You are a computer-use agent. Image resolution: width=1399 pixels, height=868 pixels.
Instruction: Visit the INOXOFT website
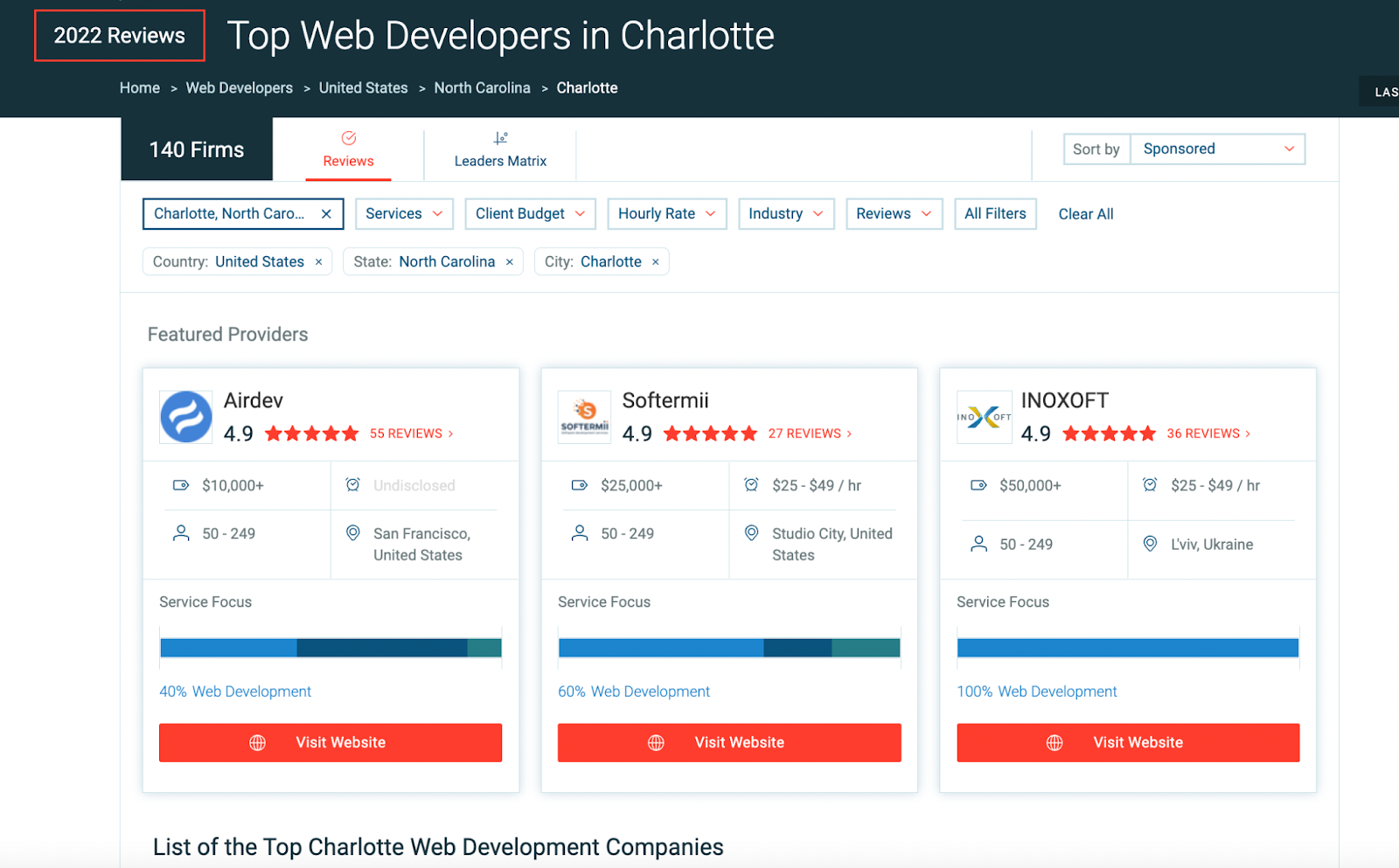(x=1128, y=742)
